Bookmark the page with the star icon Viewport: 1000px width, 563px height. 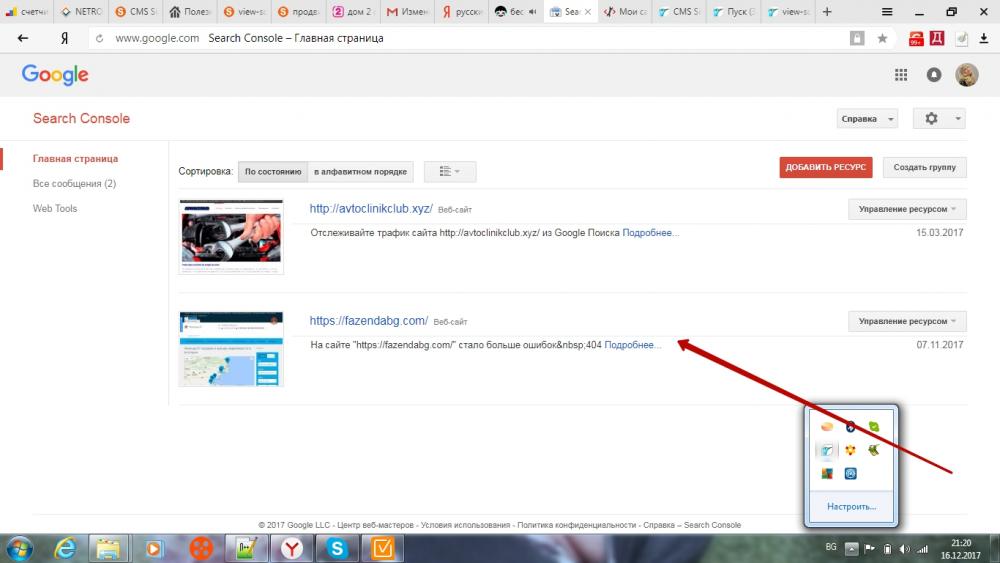[882, 38]
